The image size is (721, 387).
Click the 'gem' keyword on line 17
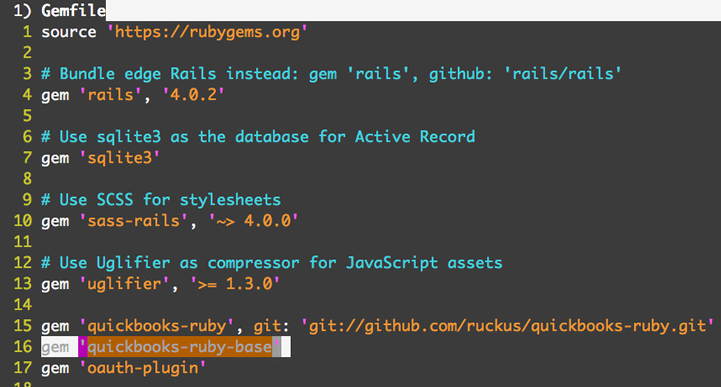[x=55, y=369]
